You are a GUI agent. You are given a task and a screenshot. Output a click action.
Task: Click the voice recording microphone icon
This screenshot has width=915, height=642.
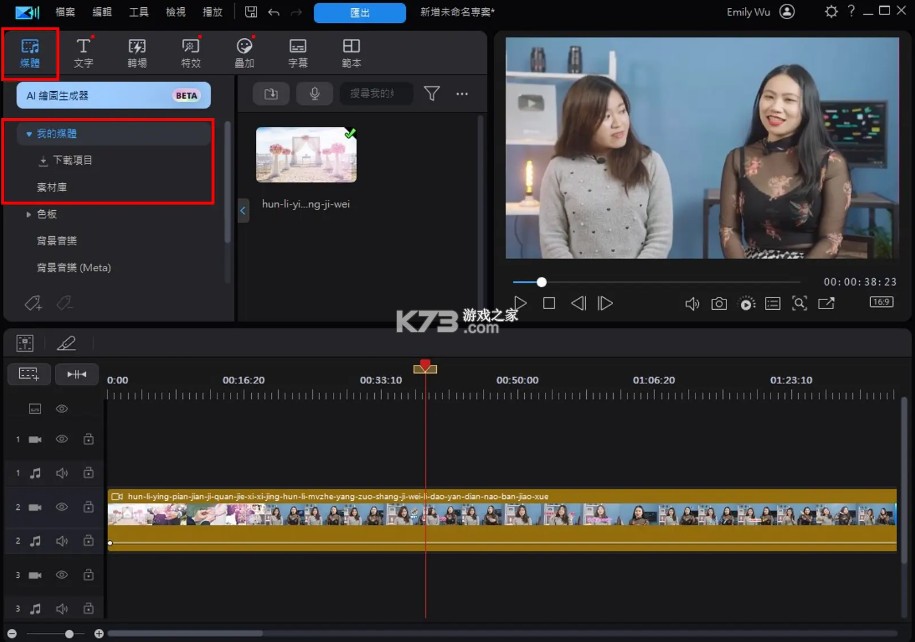[x=315, y=93]
